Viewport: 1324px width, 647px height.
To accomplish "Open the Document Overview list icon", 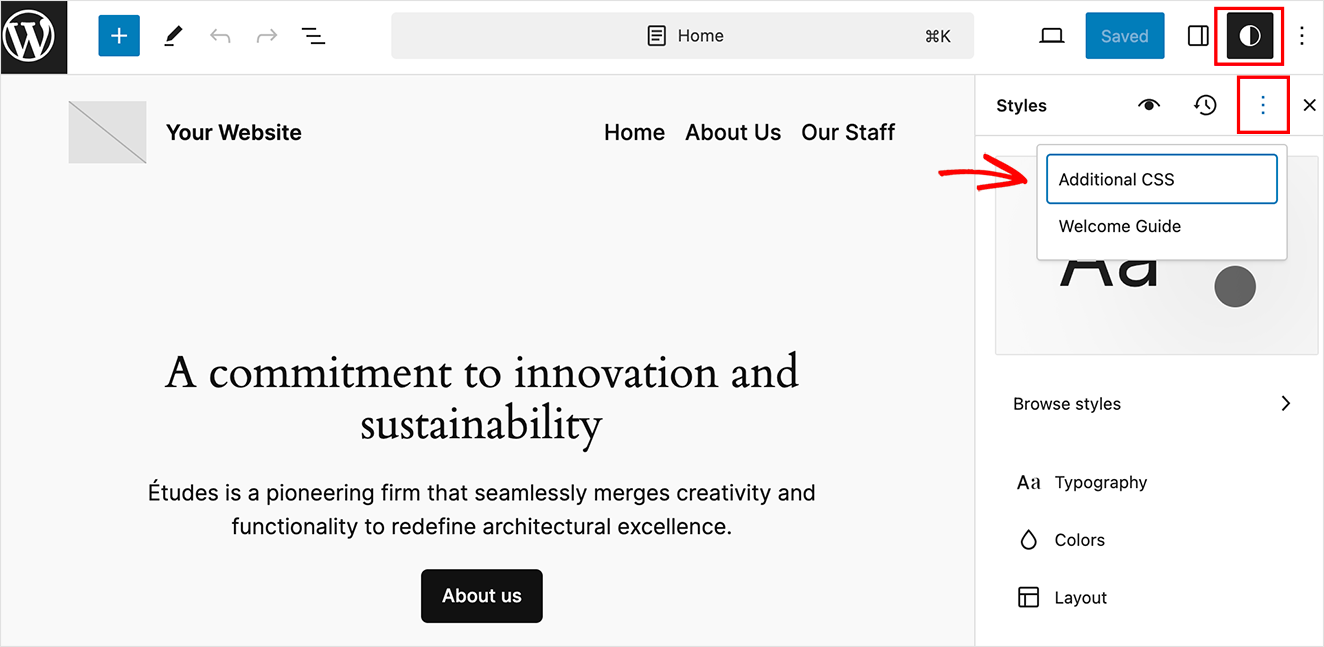I will tap(313, 35).
